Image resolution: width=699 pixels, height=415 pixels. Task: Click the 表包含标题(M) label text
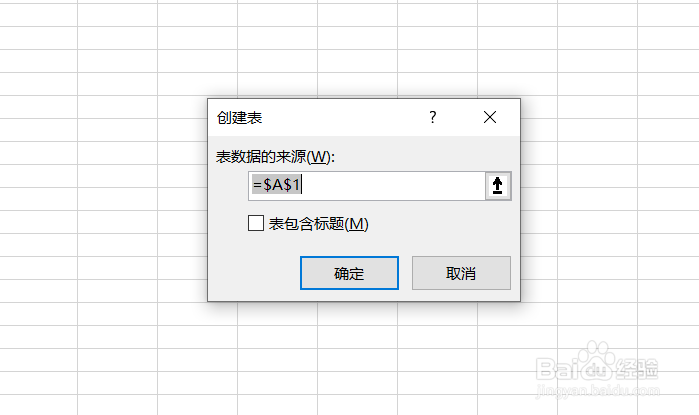318,224
